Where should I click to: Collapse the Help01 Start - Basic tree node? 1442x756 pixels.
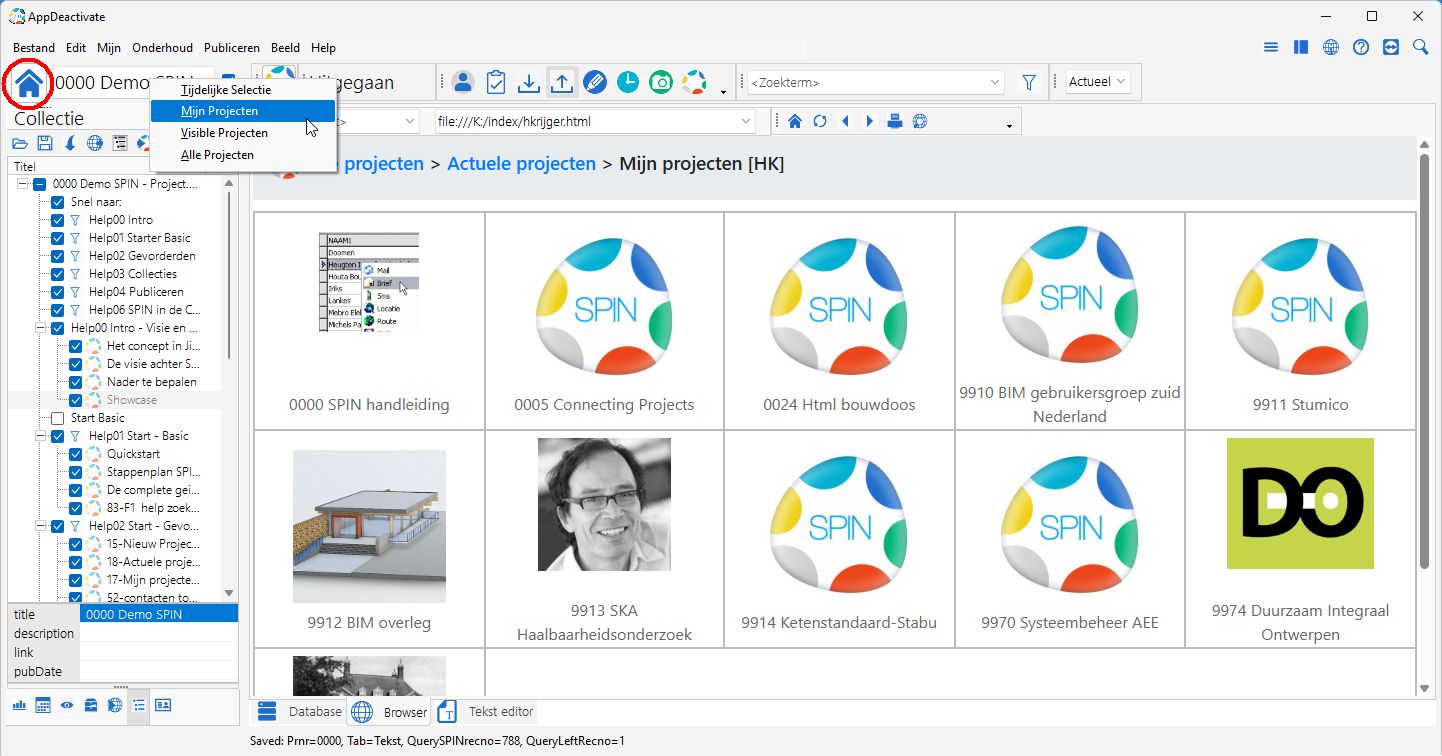point(40,436)
